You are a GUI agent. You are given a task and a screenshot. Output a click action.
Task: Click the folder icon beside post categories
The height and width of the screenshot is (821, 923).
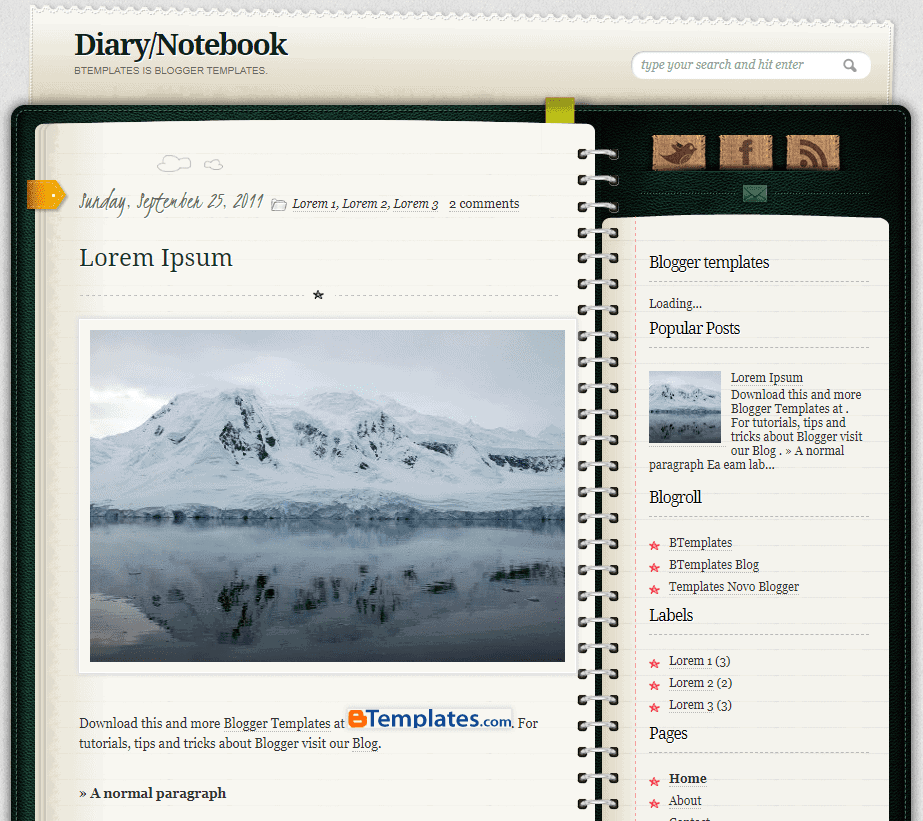click(x=278, y=204)
